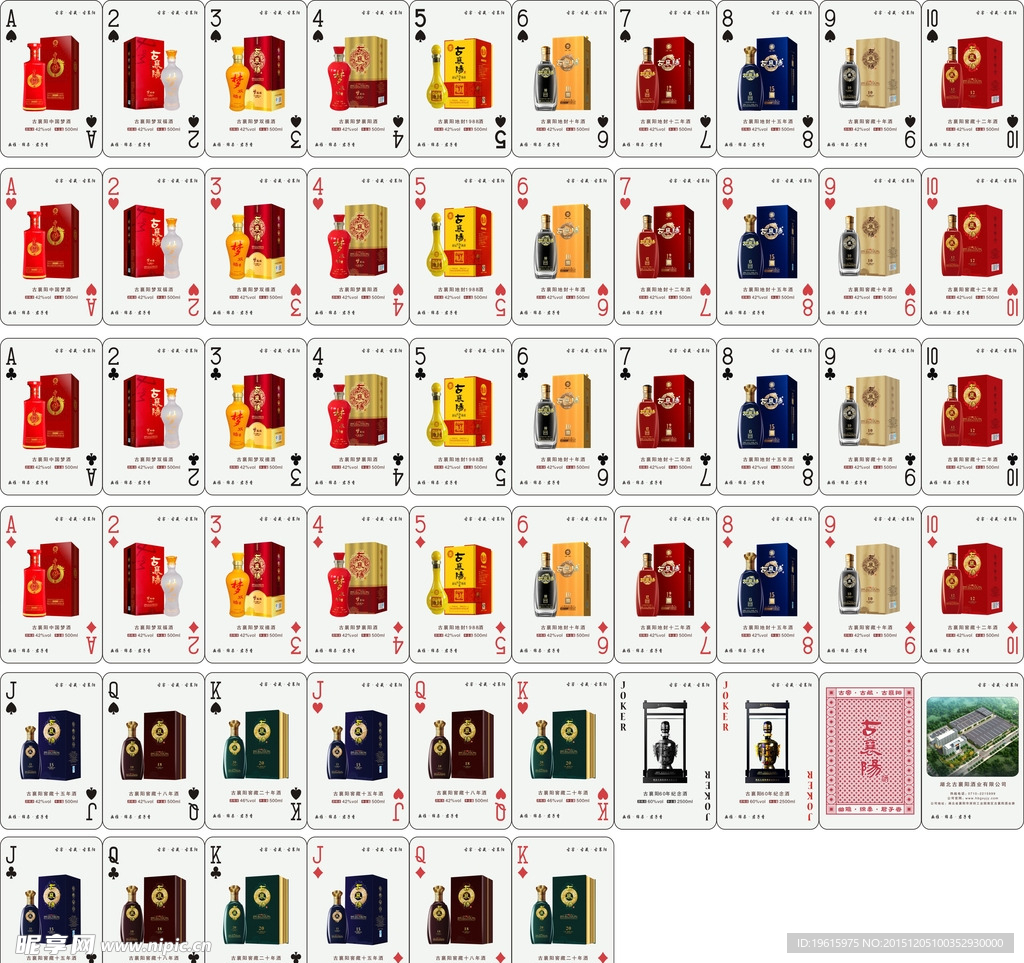Click the 10 of Spades card
Image resolution: width=1024 pixels, height=963 pixels.
click(973, 79)
